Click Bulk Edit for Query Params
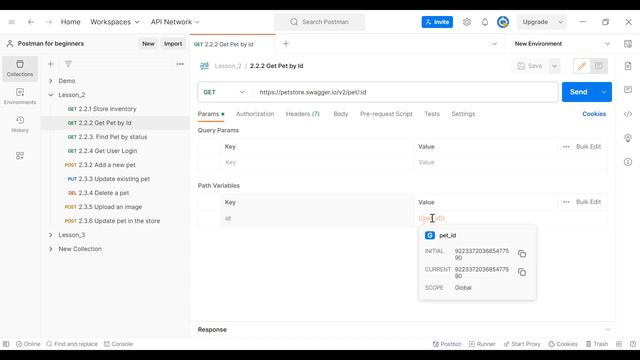 (589, 147)
